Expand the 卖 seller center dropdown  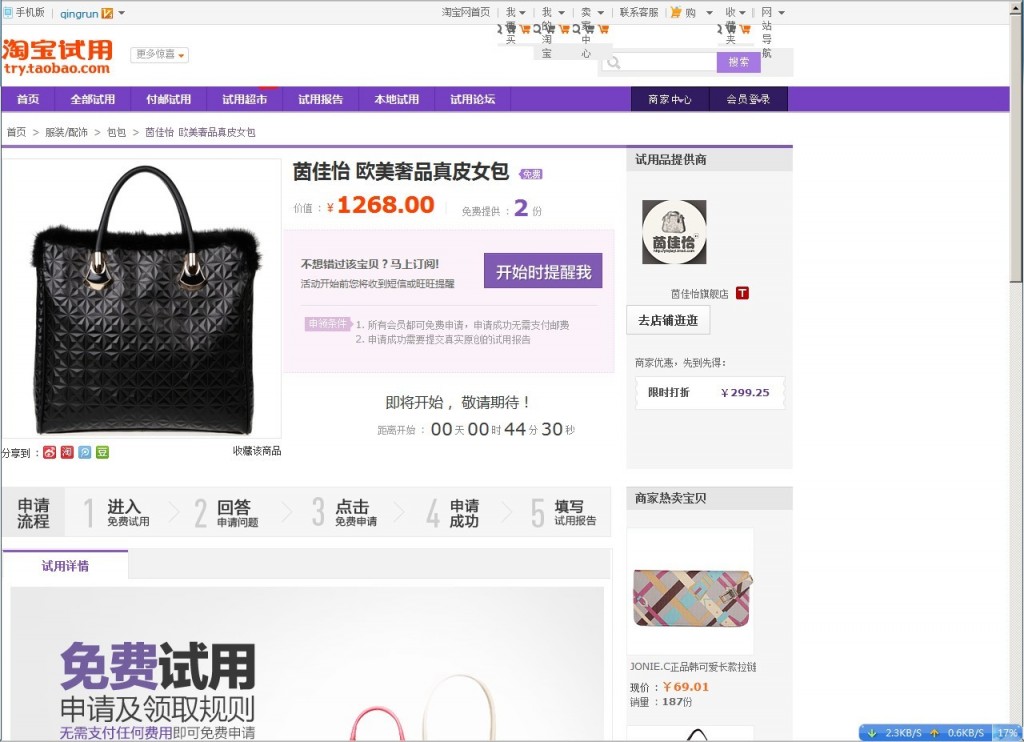click(x=600, y=12)
